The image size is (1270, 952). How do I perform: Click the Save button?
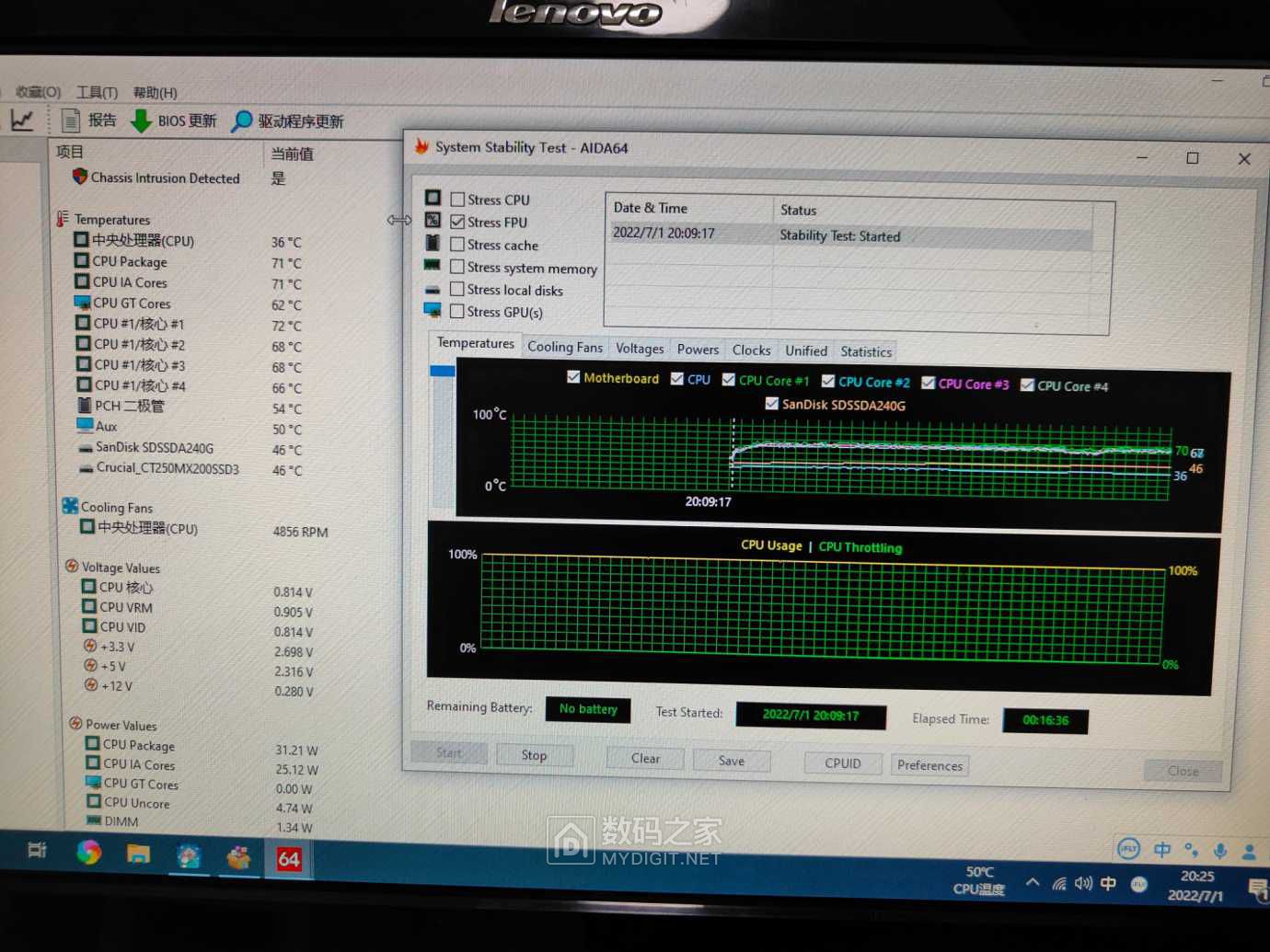coord(732,761)
